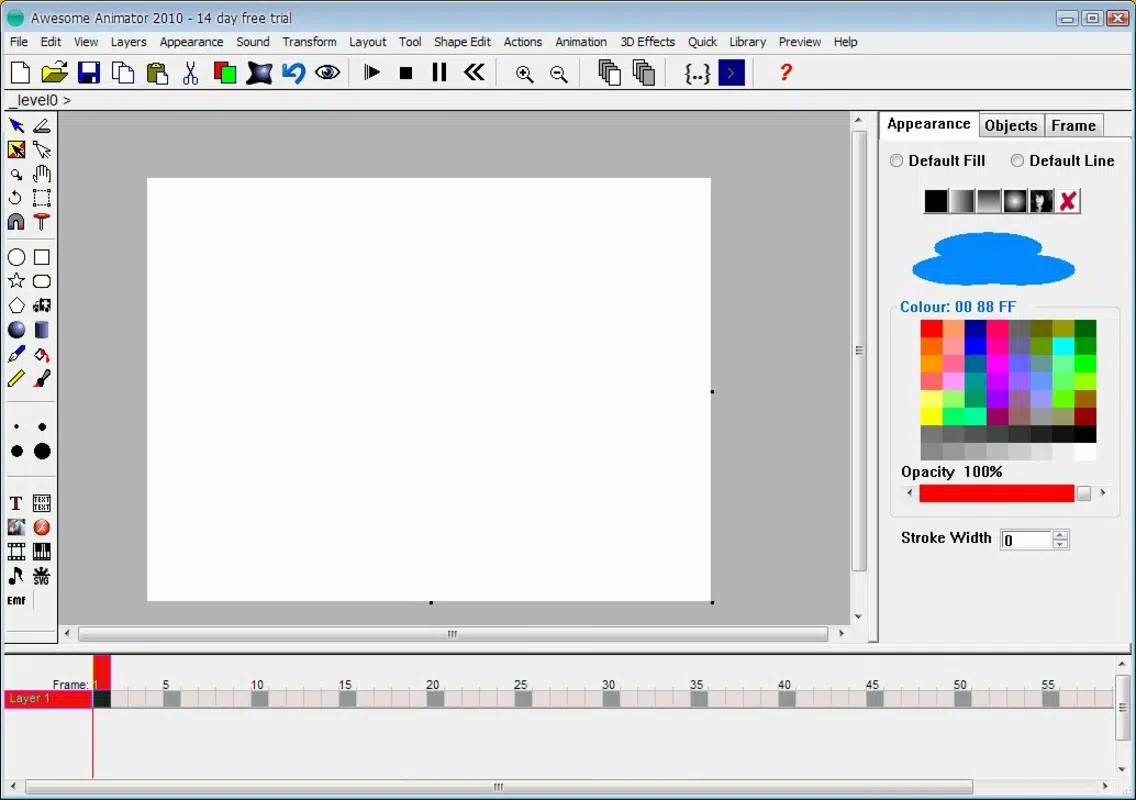1136x800 pixels.
Task: Click the SVG import tool
Action: point(42,576)
